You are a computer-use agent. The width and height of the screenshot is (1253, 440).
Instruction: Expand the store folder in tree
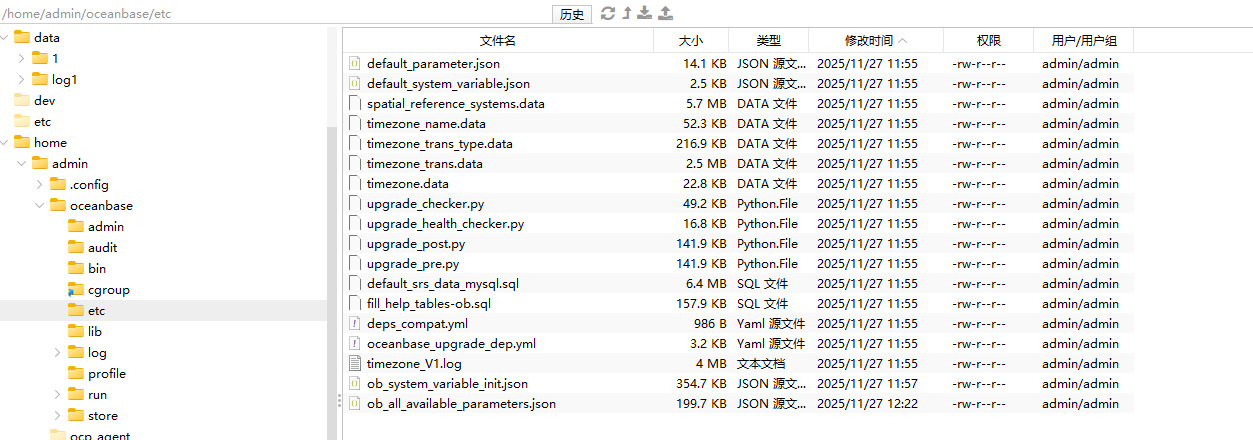coord(57,416)
